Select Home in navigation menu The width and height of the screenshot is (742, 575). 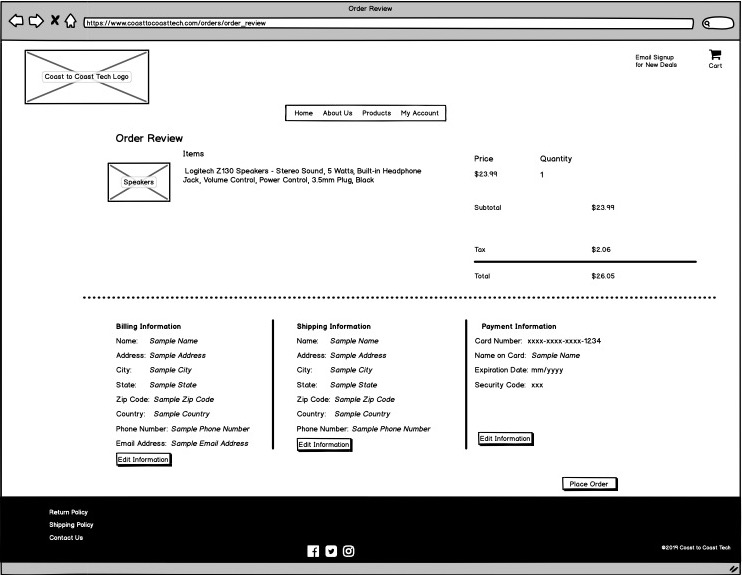click(x=304, y=113)
